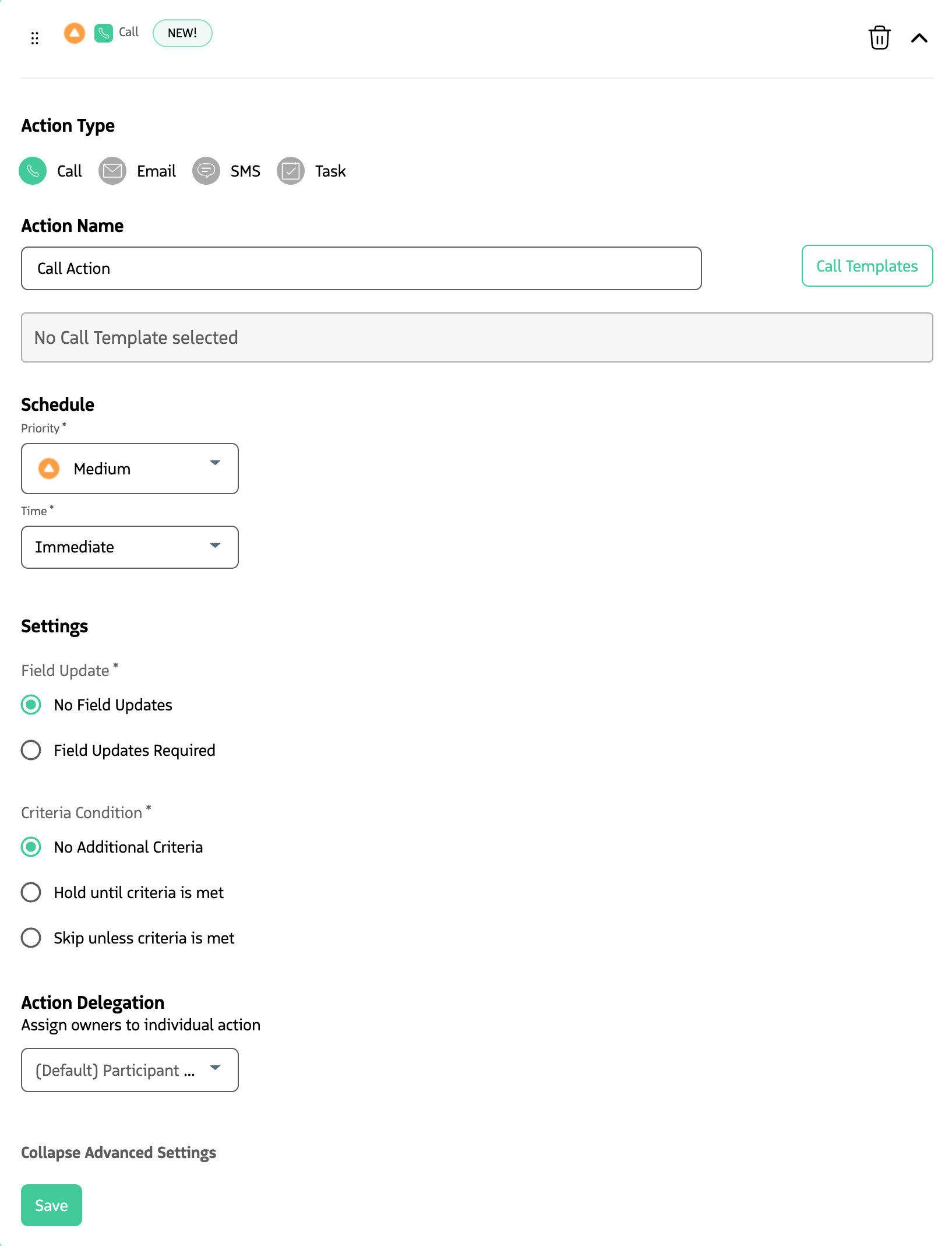Click Collapse Advanced Settings
Image resolution: width=952 pixels, height=1246 pixels.
tap(118, 1152)
